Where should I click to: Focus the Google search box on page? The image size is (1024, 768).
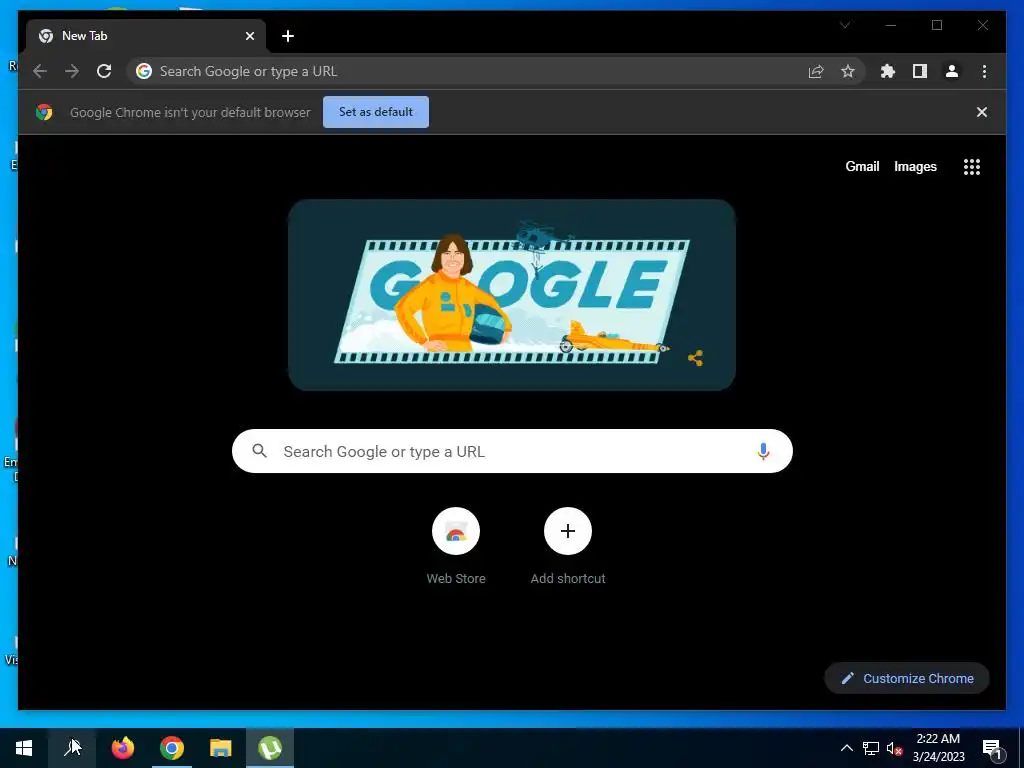(x=512, y=451)
